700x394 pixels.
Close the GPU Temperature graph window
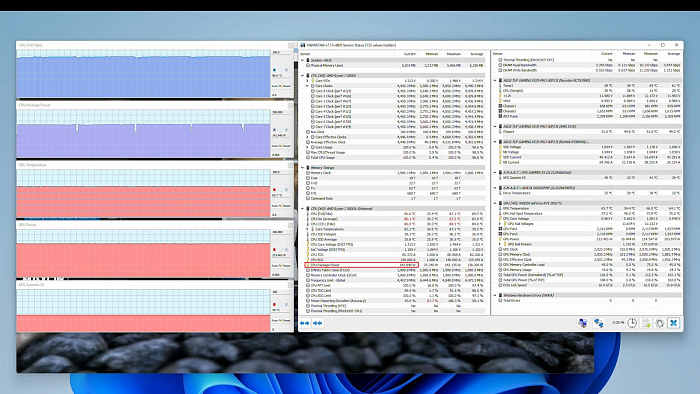pyautogui.click(x=291, y=165)
